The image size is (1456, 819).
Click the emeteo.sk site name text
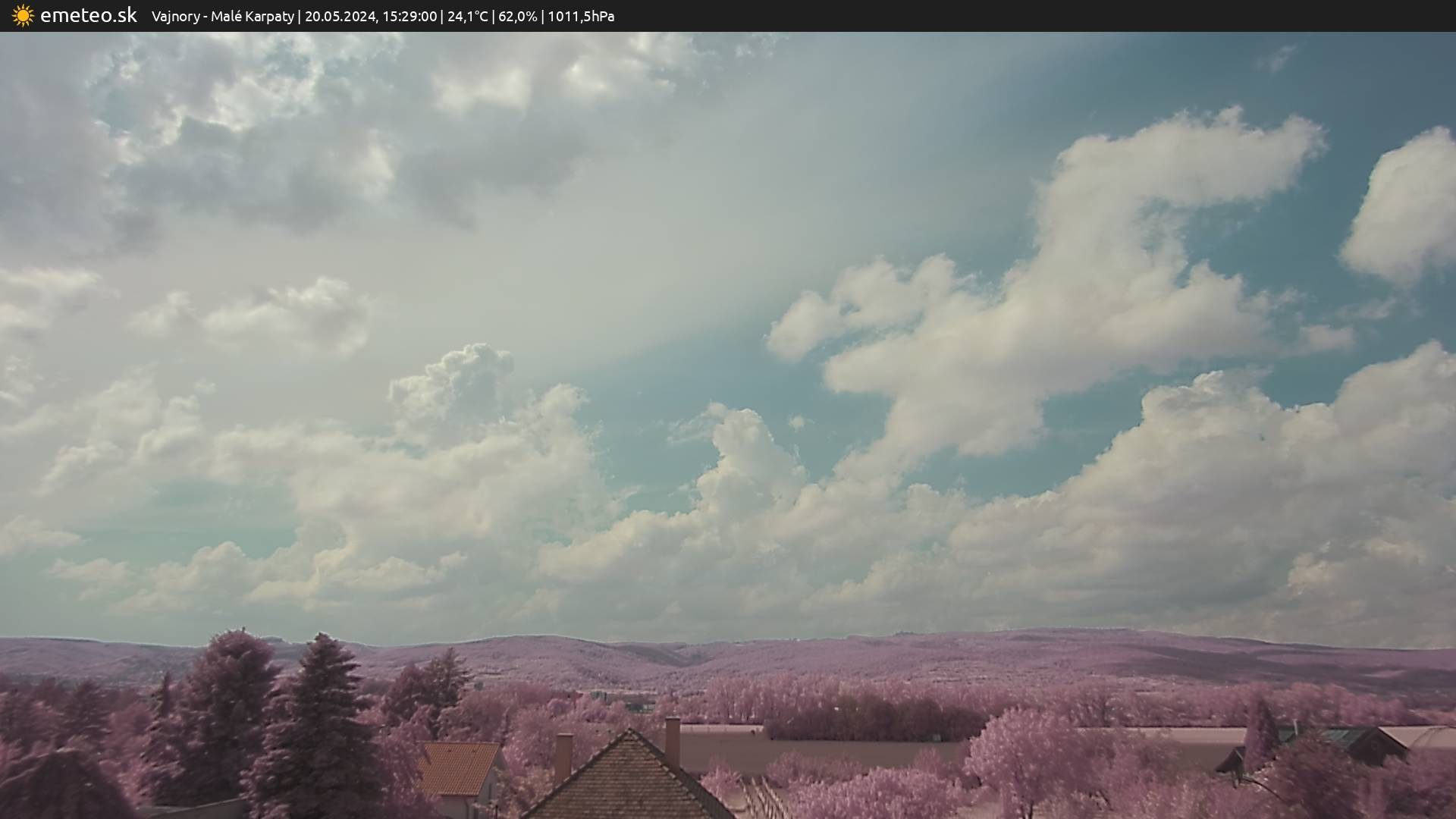pos(88,15)
